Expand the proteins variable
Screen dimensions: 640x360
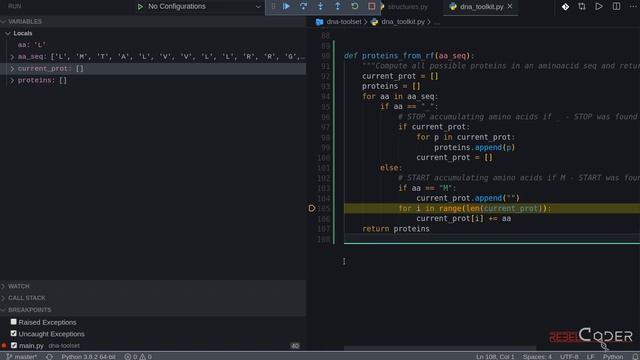click(x=12, y=80)
